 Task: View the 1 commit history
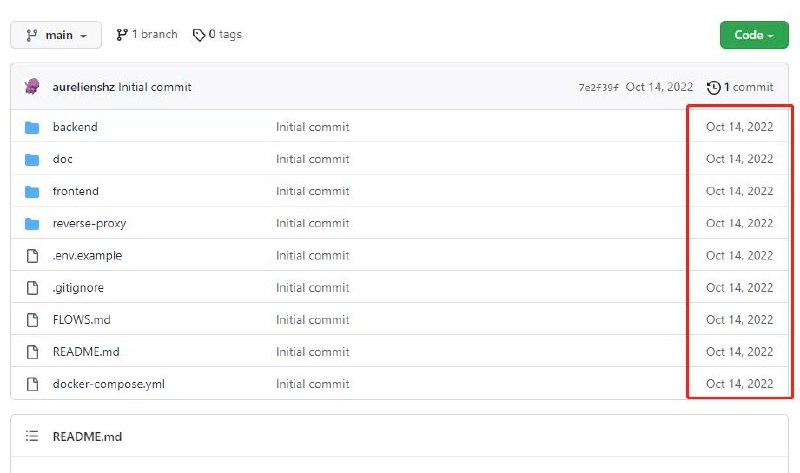pos(740,87)
